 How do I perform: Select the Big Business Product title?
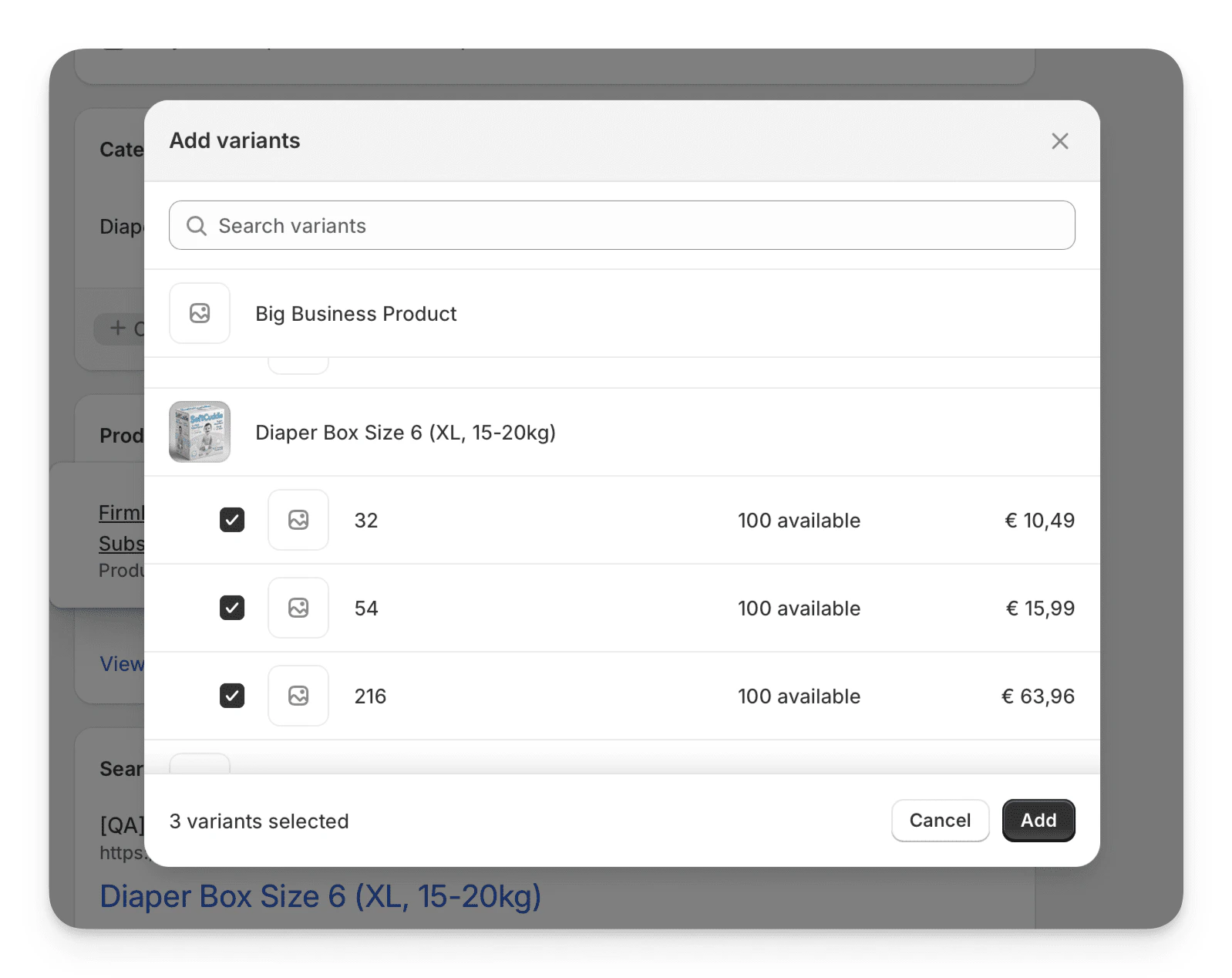click(x=356, y=314)
